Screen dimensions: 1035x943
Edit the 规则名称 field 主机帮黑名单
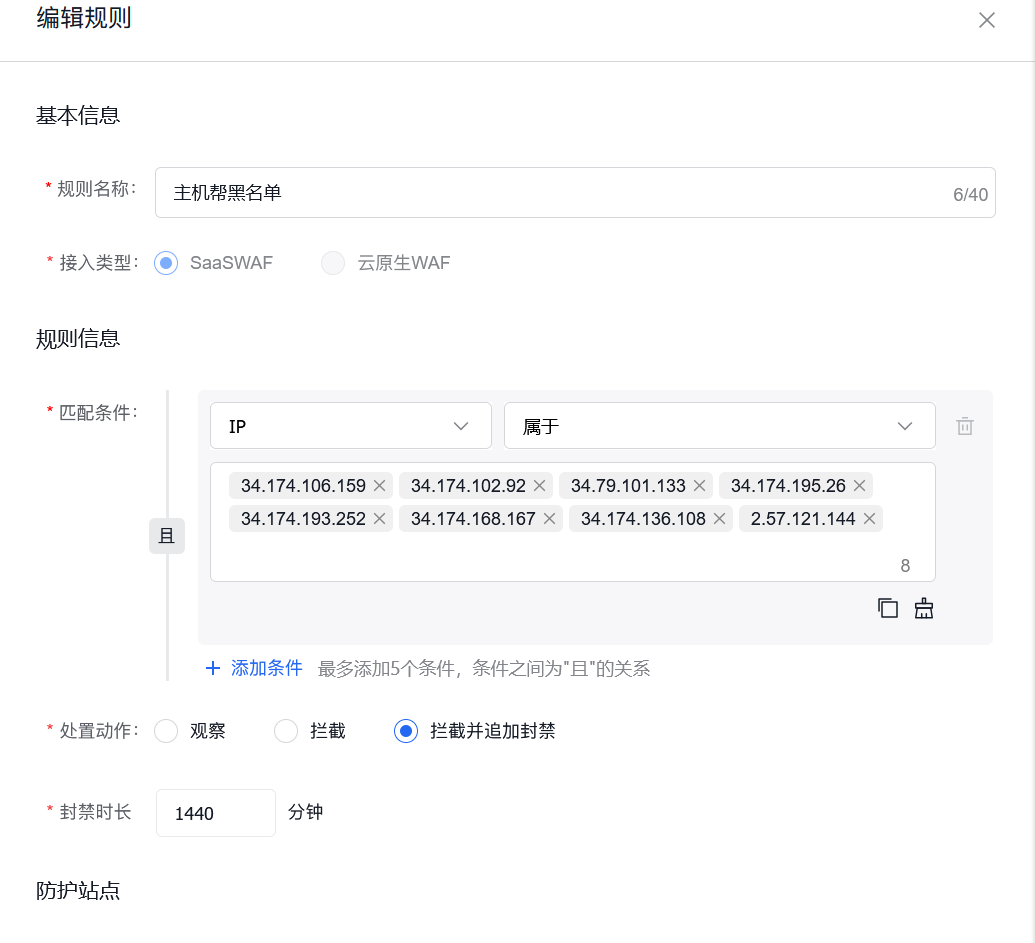click(575, 193)
